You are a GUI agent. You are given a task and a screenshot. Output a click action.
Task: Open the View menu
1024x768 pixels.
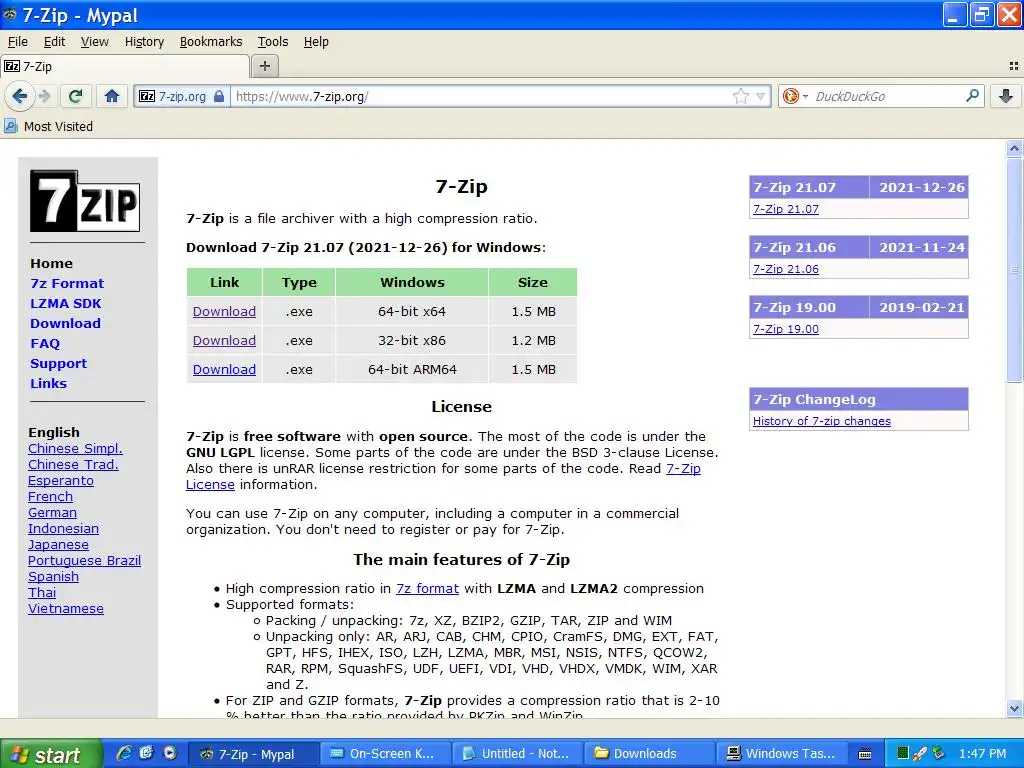click(x=95, y=42)
